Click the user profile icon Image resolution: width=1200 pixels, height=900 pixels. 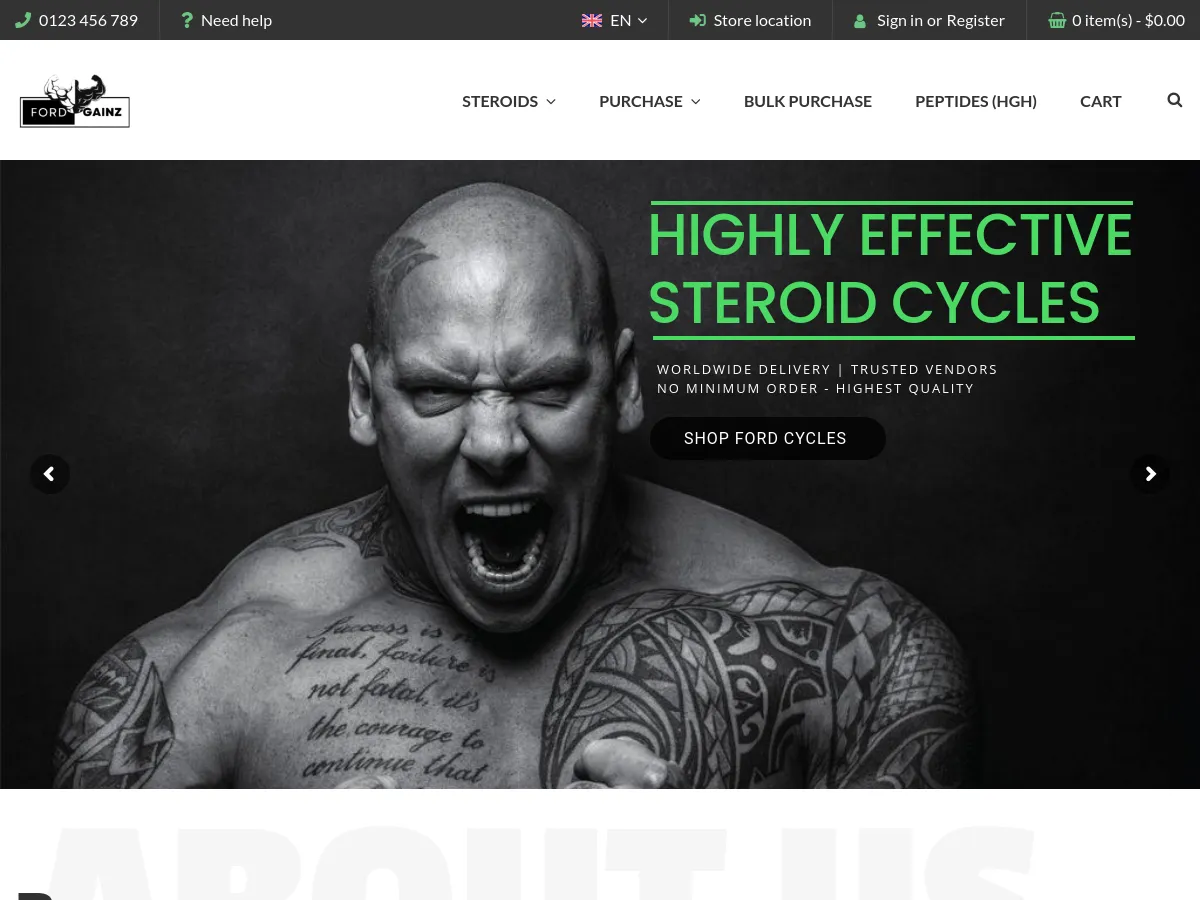coord(860,21)
